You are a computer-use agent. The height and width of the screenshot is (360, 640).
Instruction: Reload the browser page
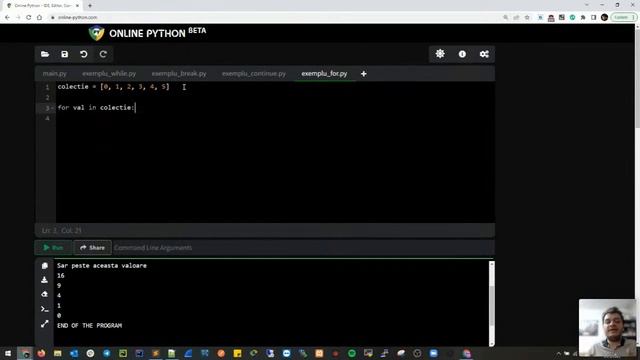point(29,17)
